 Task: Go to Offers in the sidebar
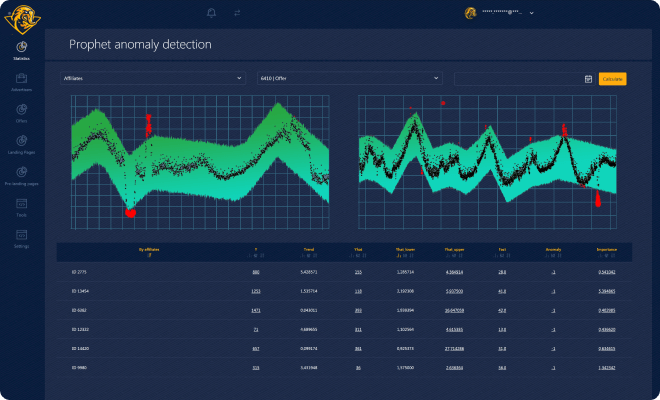point(21,111)
